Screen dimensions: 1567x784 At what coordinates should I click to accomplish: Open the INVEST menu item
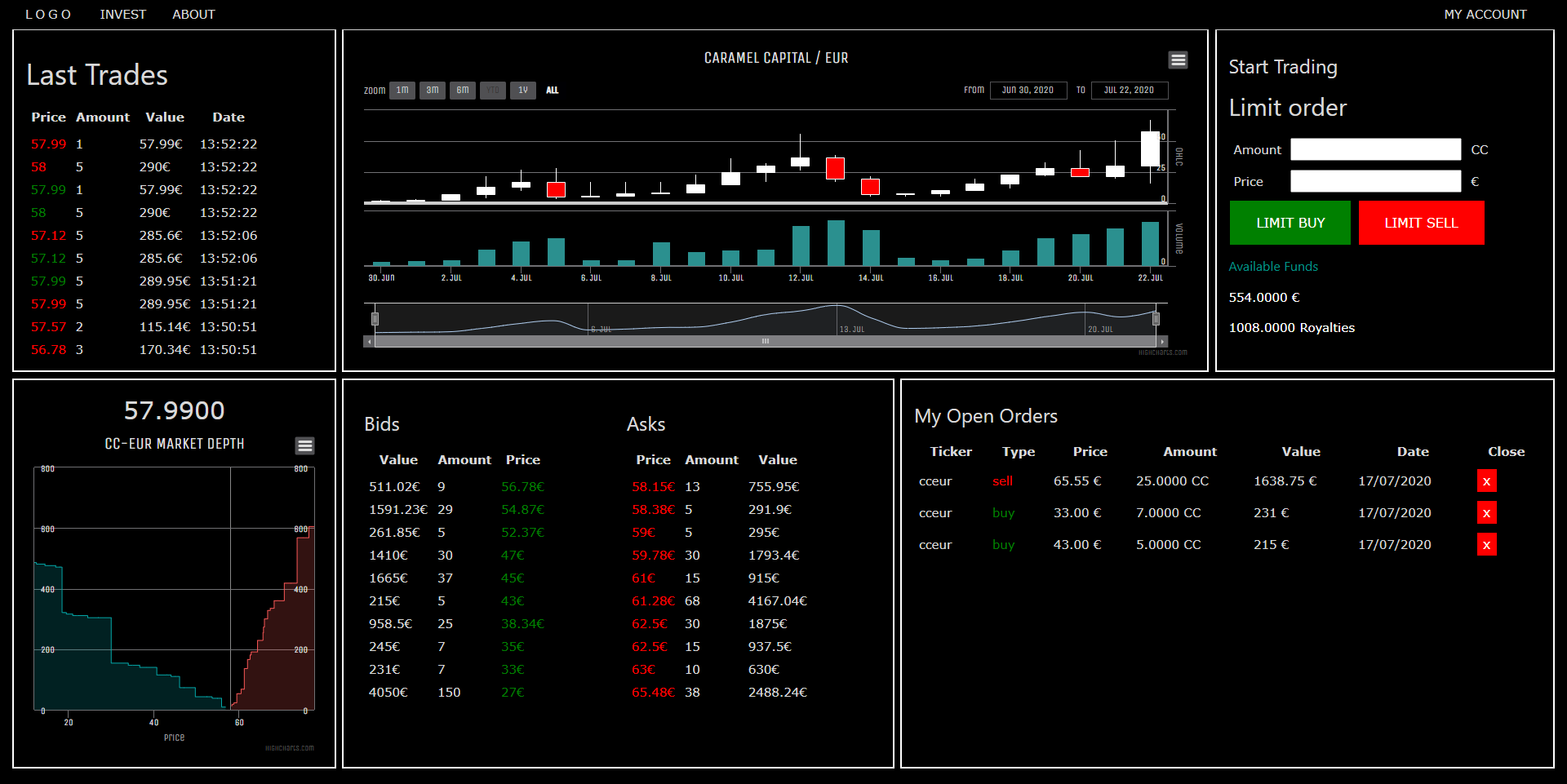pyautogui.click(x=122, y=15)
